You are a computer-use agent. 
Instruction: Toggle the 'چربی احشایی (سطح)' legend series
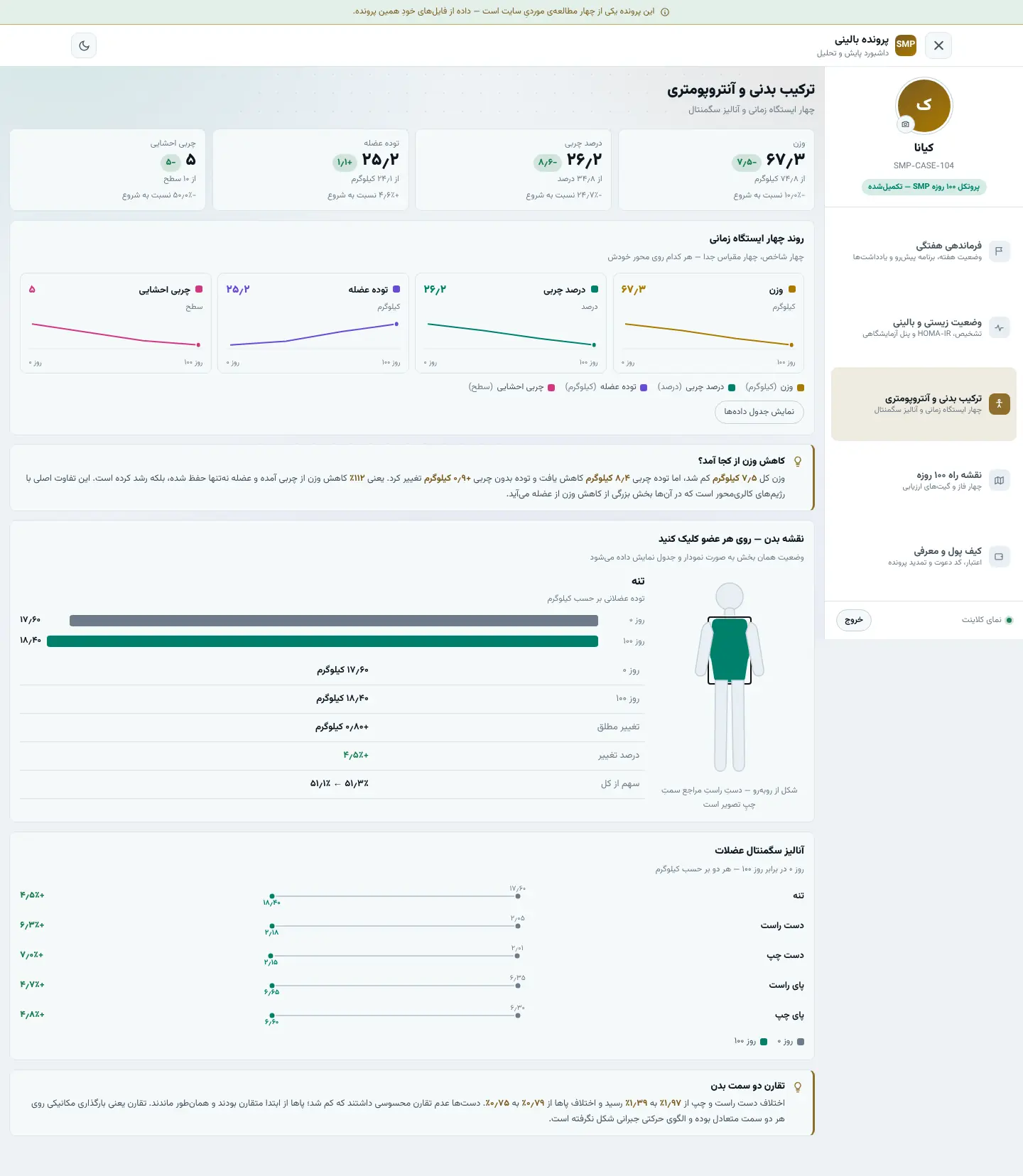pos(511,387)
